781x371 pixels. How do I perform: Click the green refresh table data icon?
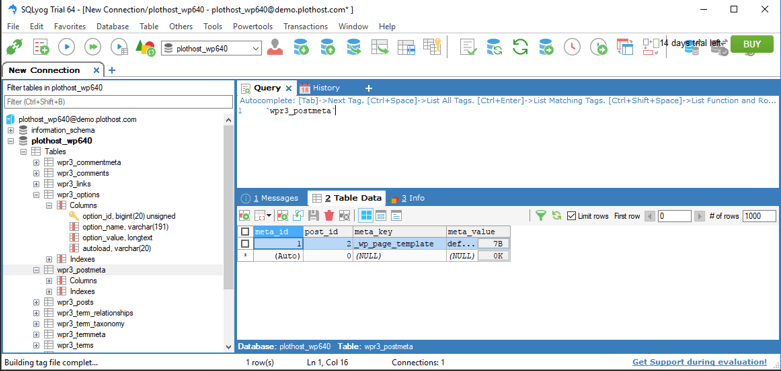pyautogui.click(x=556, y=216)
